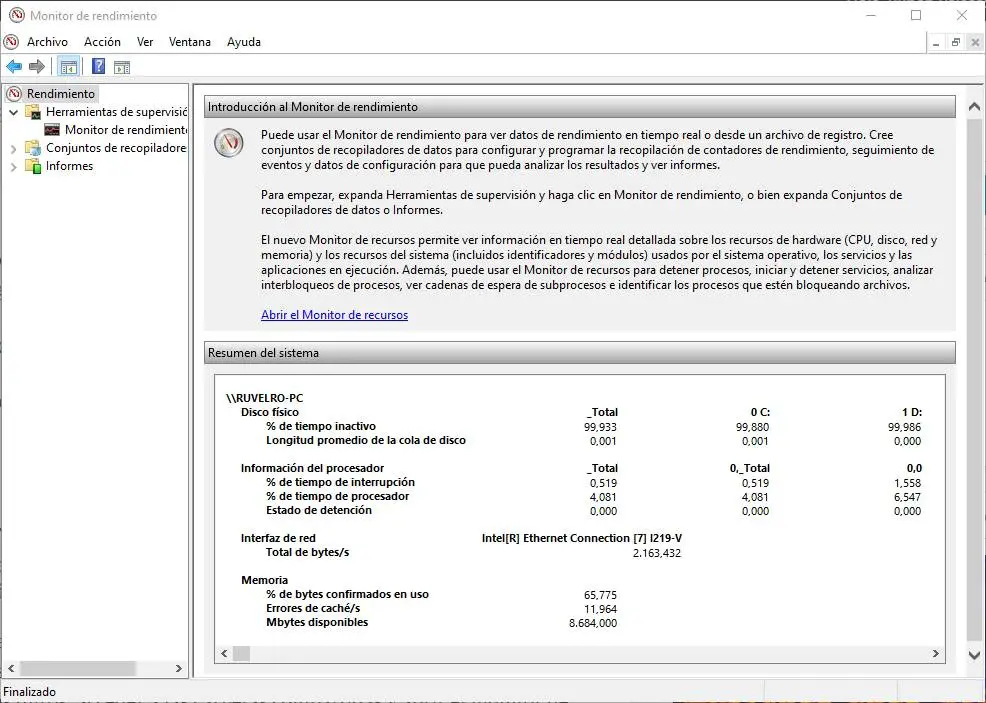Viewport: 986px width, 703px height.
Task: Click the app icon in the menu bar
Action: [11, 42]
